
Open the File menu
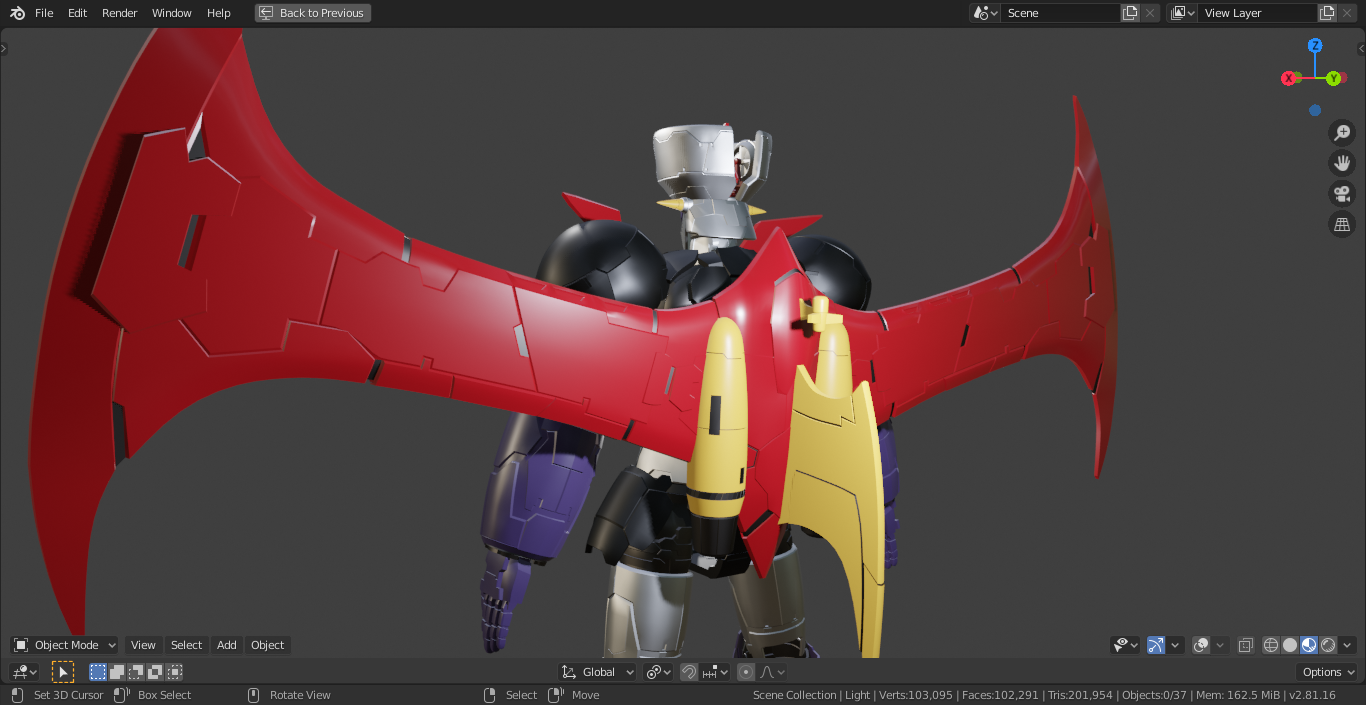click(x=44, y=13)
